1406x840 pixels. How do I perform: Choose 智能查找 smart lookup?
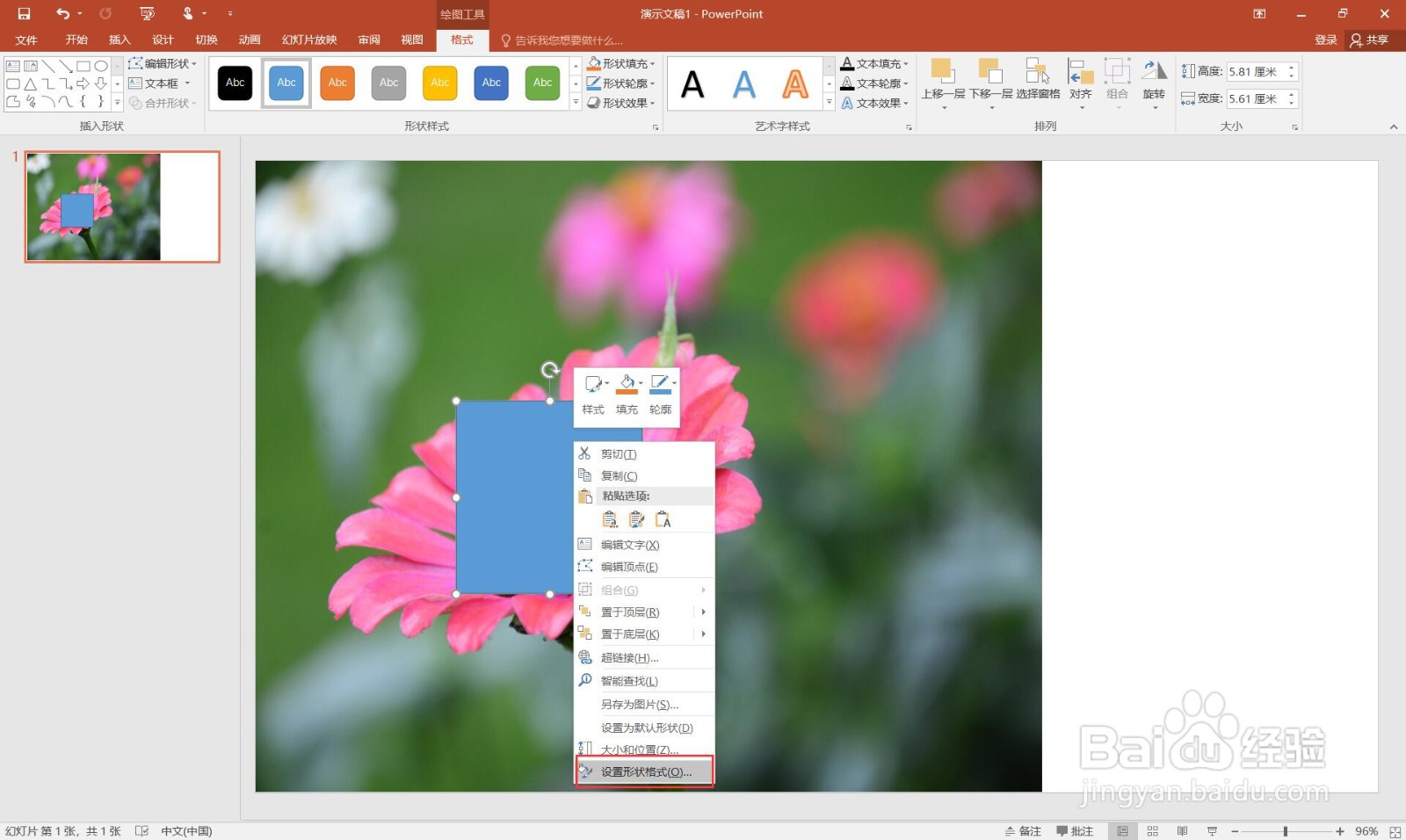[644, 681]
